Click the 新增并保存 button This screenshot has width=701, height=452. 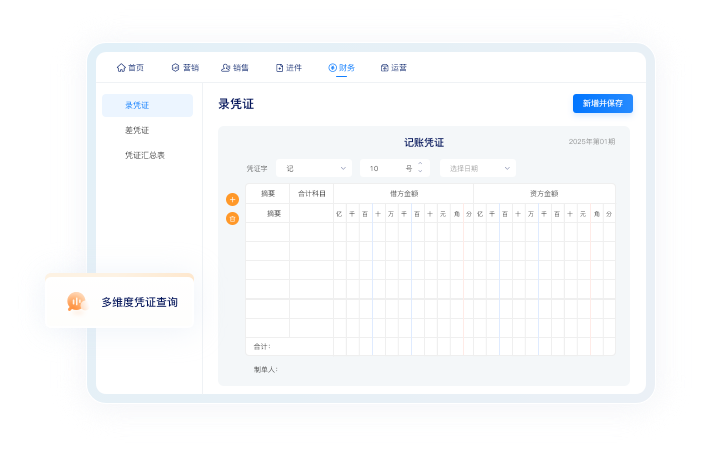pos(602,103)
